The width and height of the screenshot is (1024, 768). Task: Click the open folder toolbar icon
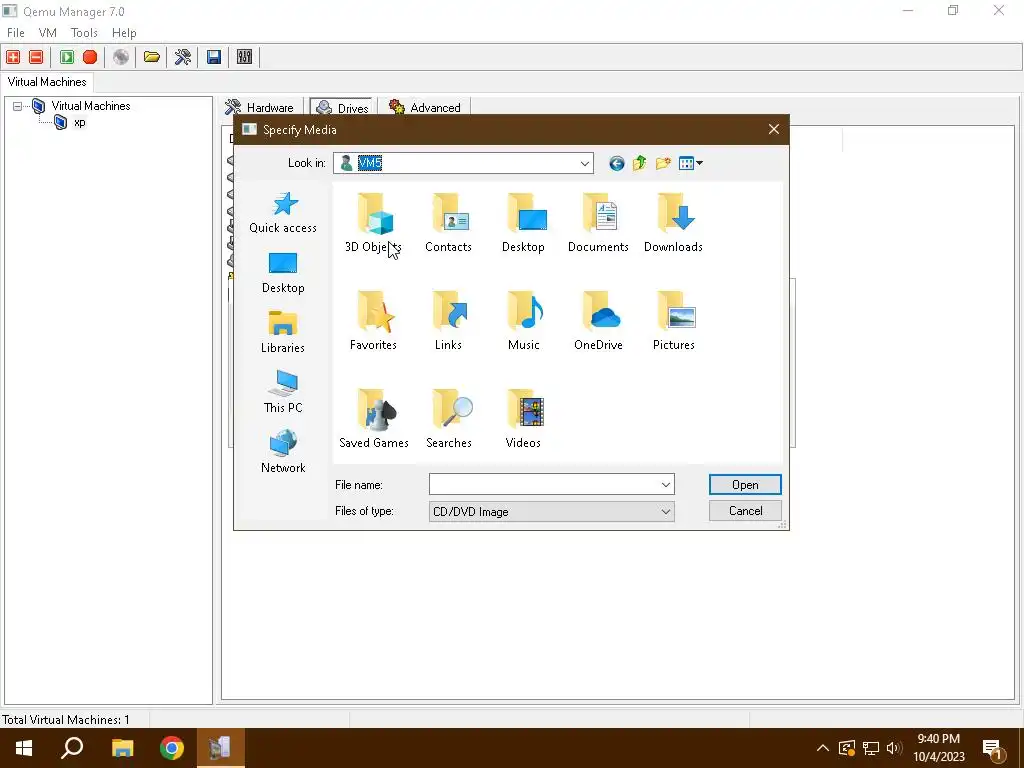click(152, 57)
